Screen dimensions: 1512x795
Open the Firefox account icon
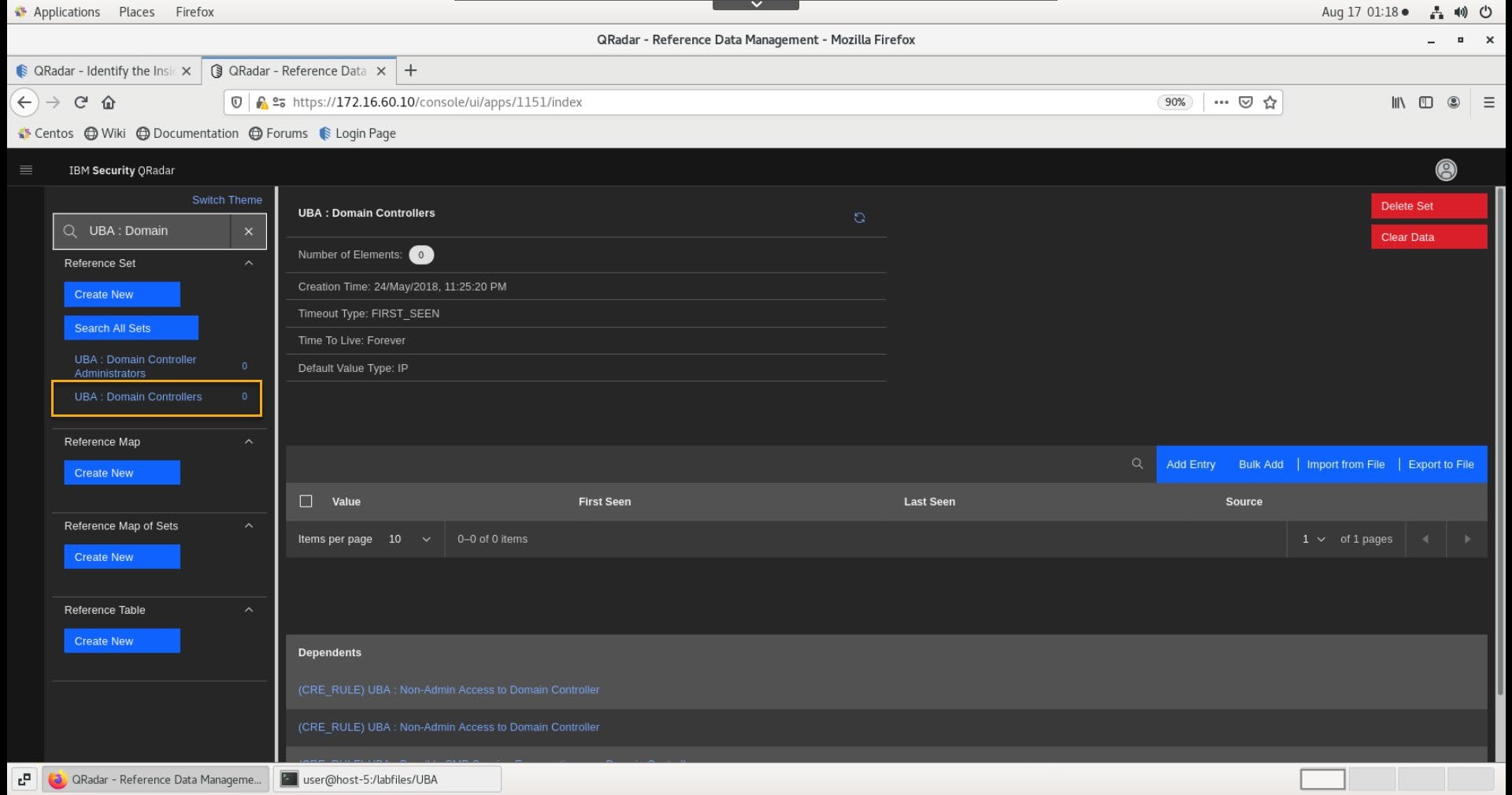1454,102
